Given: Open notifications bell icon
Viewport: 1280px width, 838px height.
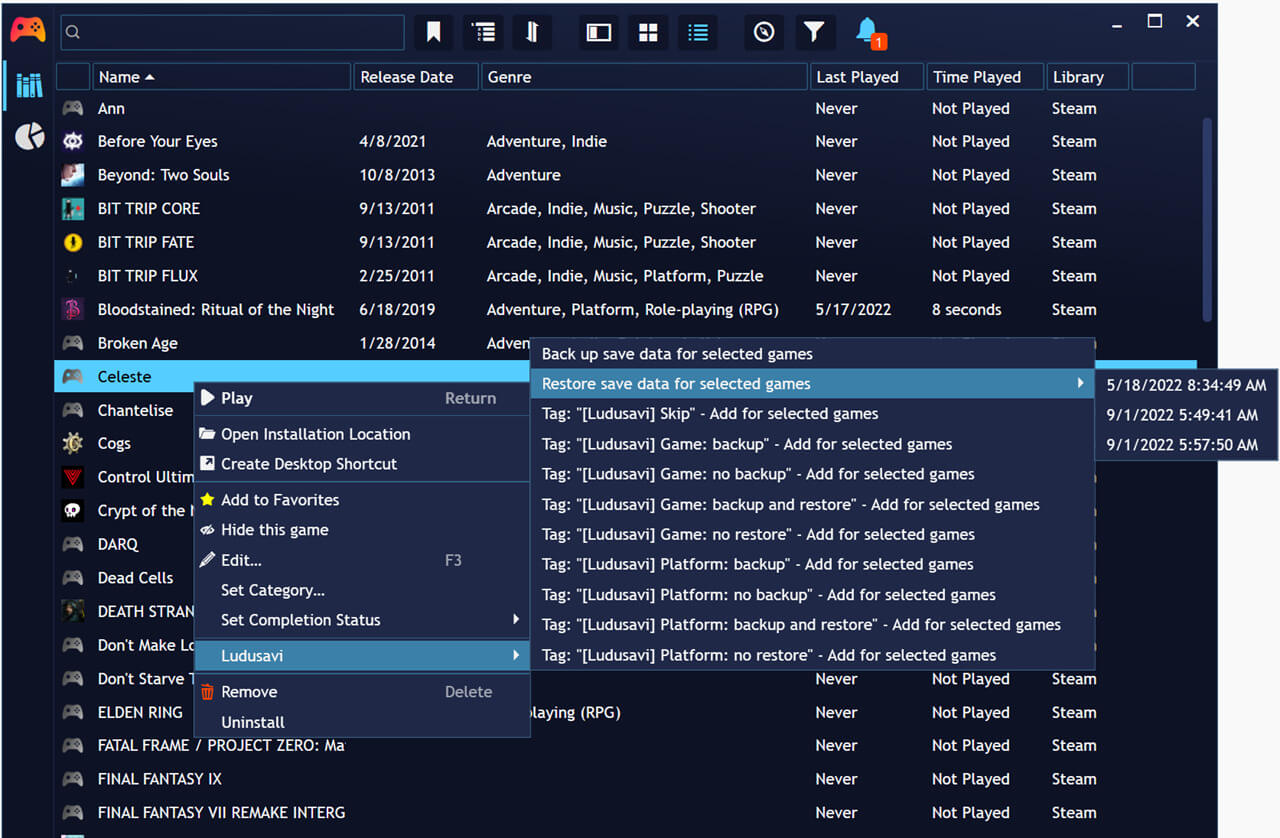Looking at the screenshot, I should click(868, 32).
